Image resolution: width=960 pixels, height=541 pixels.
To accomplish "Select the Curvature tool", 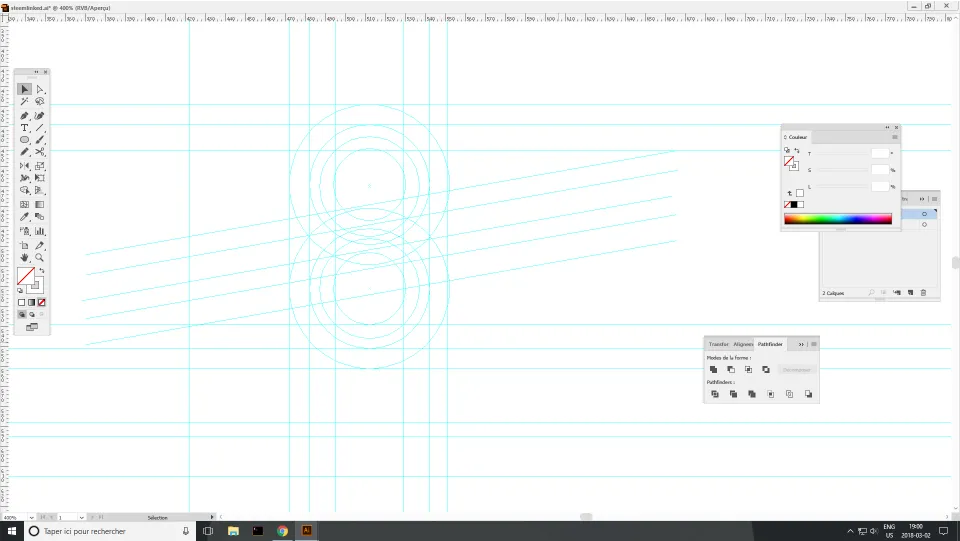I will tap(40, 116).
